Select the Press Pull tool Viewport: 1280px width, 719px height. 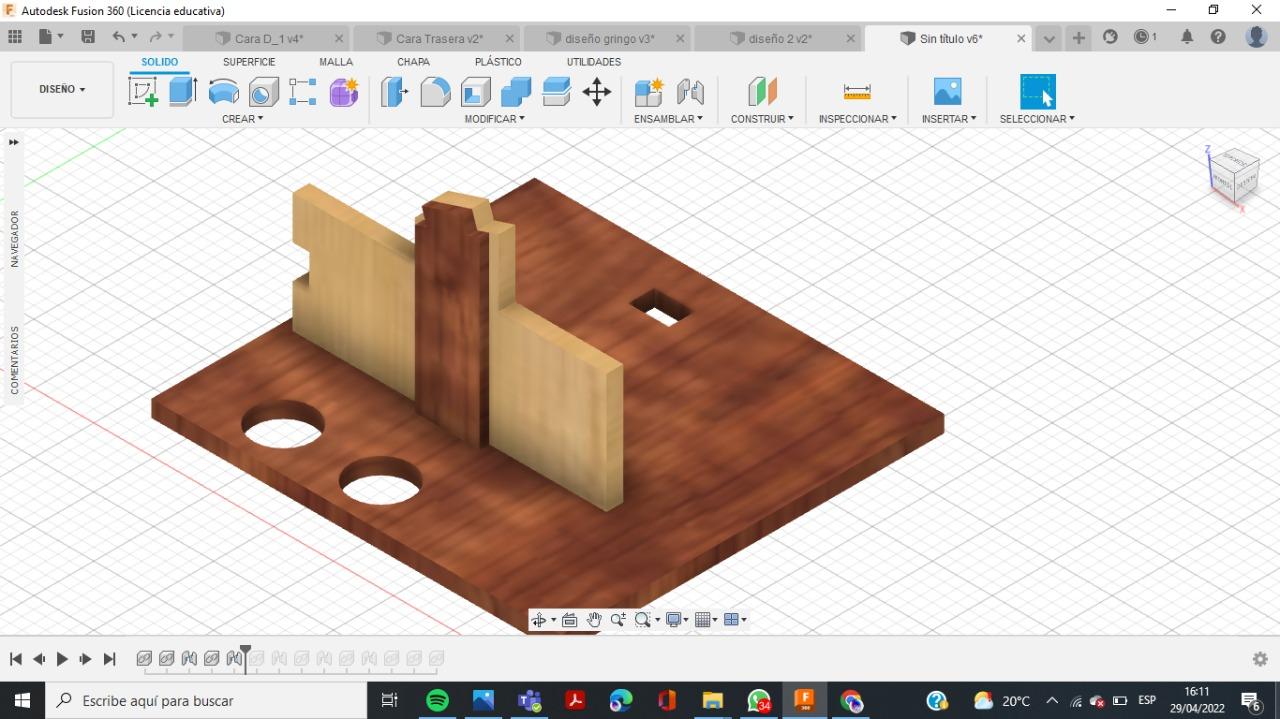click(x=395, y=92)
